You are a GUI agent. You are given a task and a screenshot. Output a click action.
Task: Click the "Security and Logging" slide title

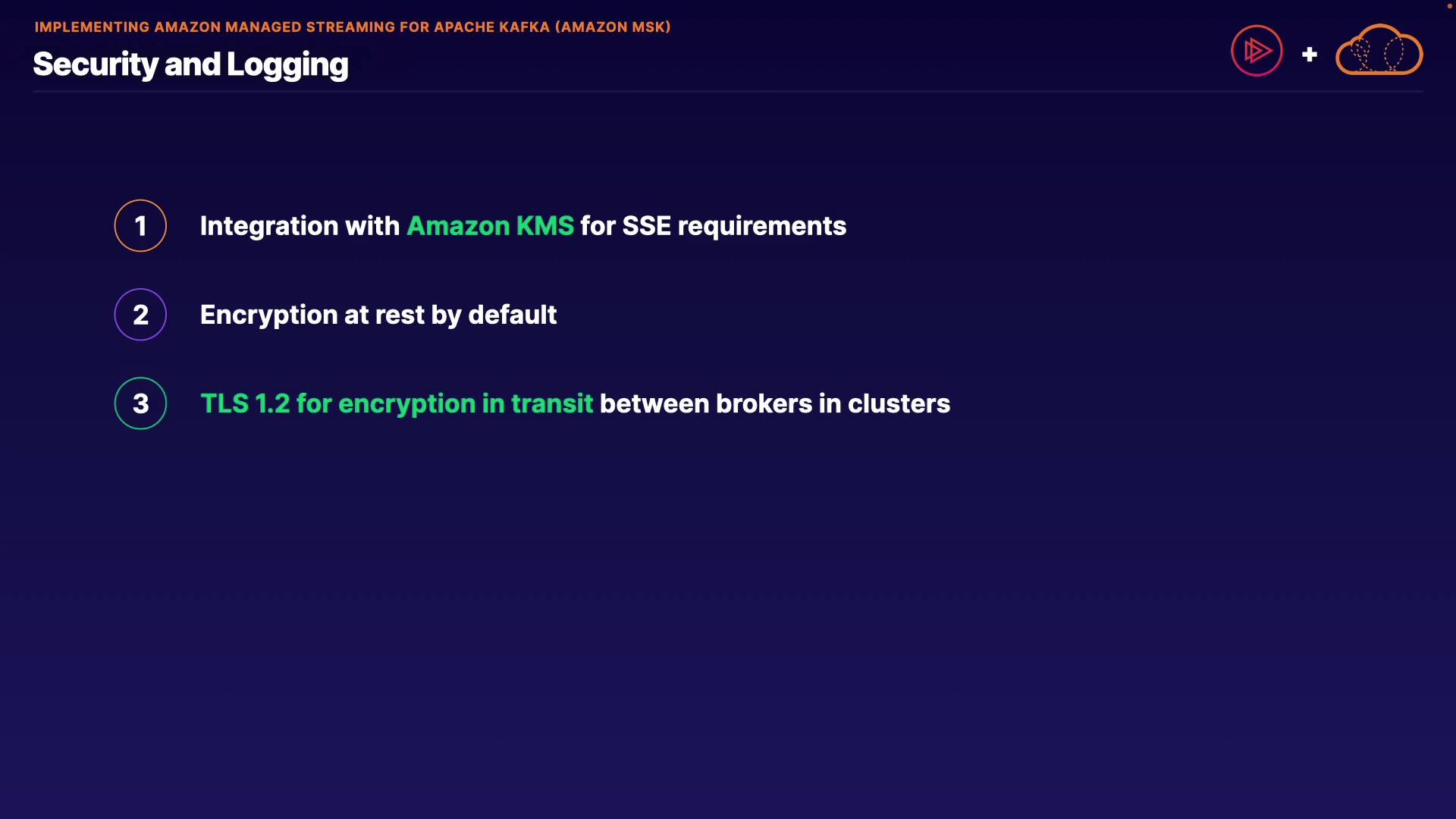click(190, 64)
